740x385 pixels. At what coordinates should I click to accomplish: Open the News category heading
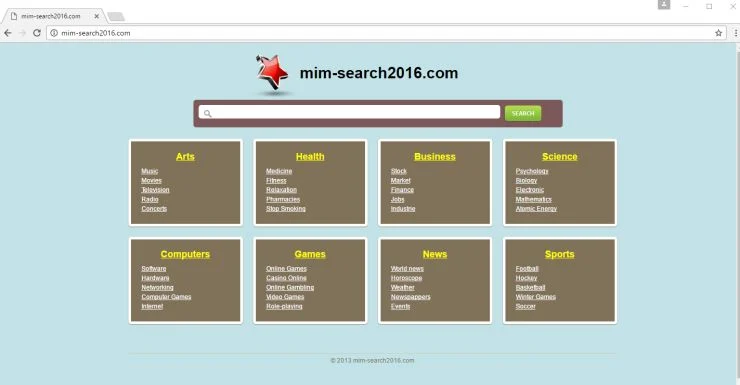435,254
